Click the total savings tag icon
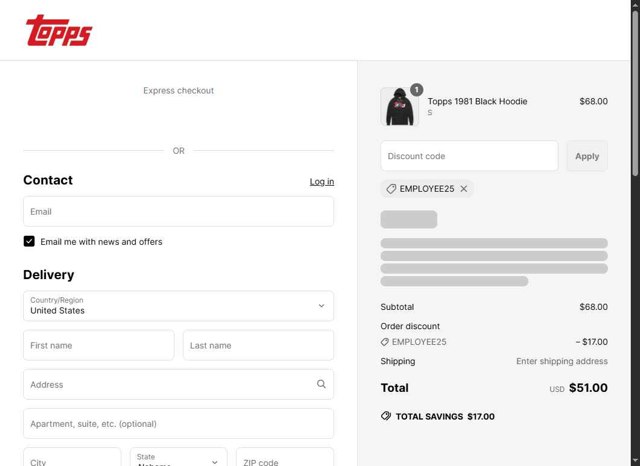This screenshot has height=466, width=640. 386,416
